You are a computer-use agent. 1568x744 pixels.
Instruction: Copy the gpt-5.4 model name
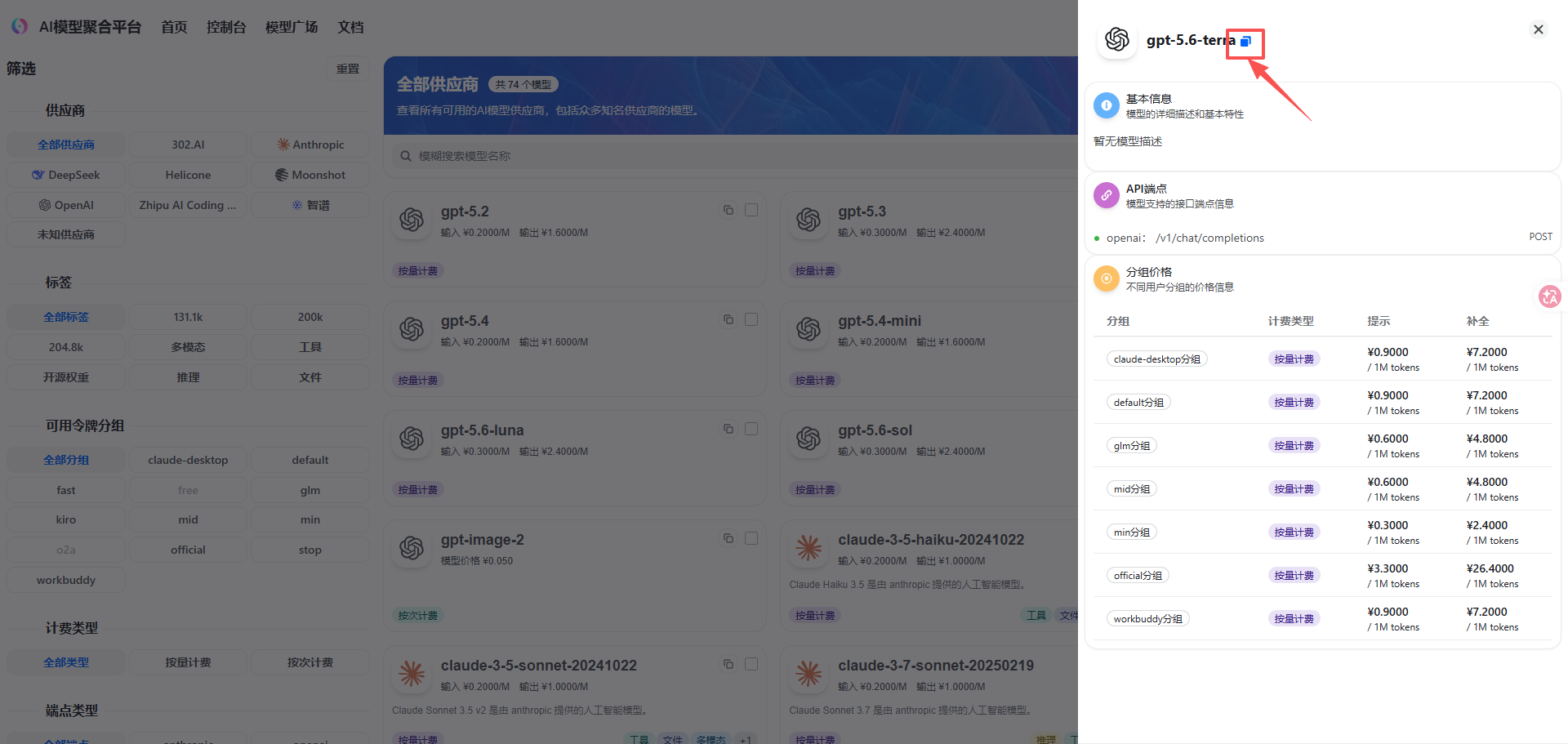(728, 319)
